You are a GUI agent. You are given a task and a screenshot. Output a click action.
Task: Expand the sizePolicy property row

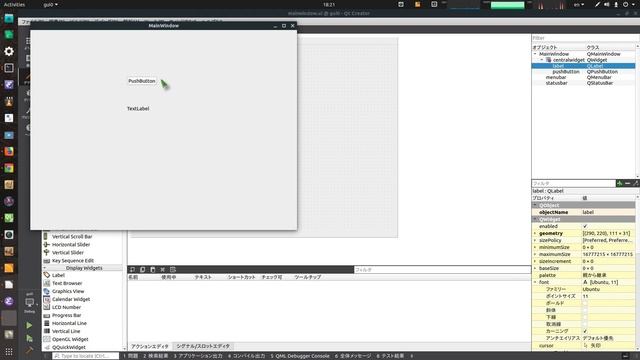tap(535, 240)
